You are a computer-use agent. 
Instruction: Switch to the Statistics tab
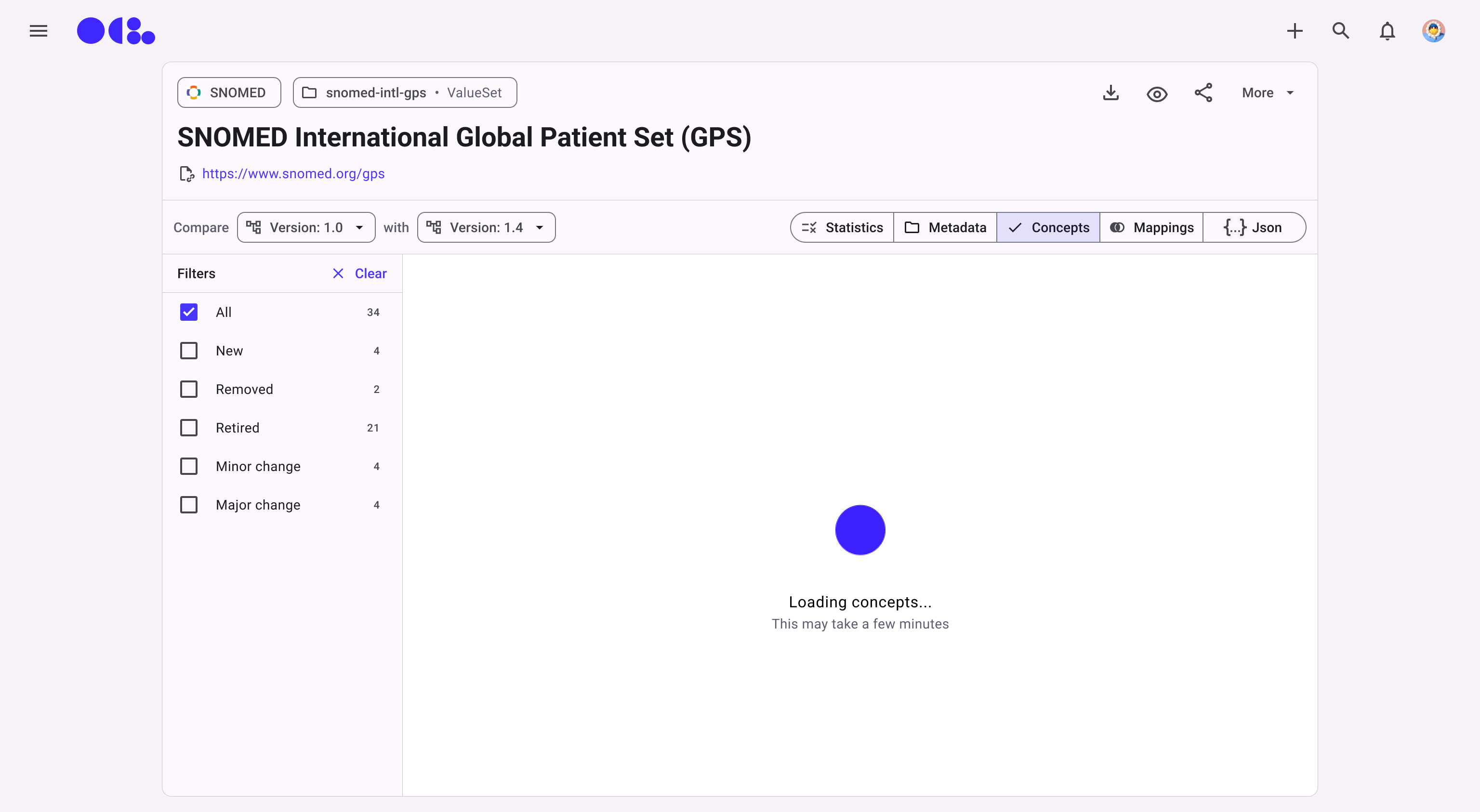point(842,228)
